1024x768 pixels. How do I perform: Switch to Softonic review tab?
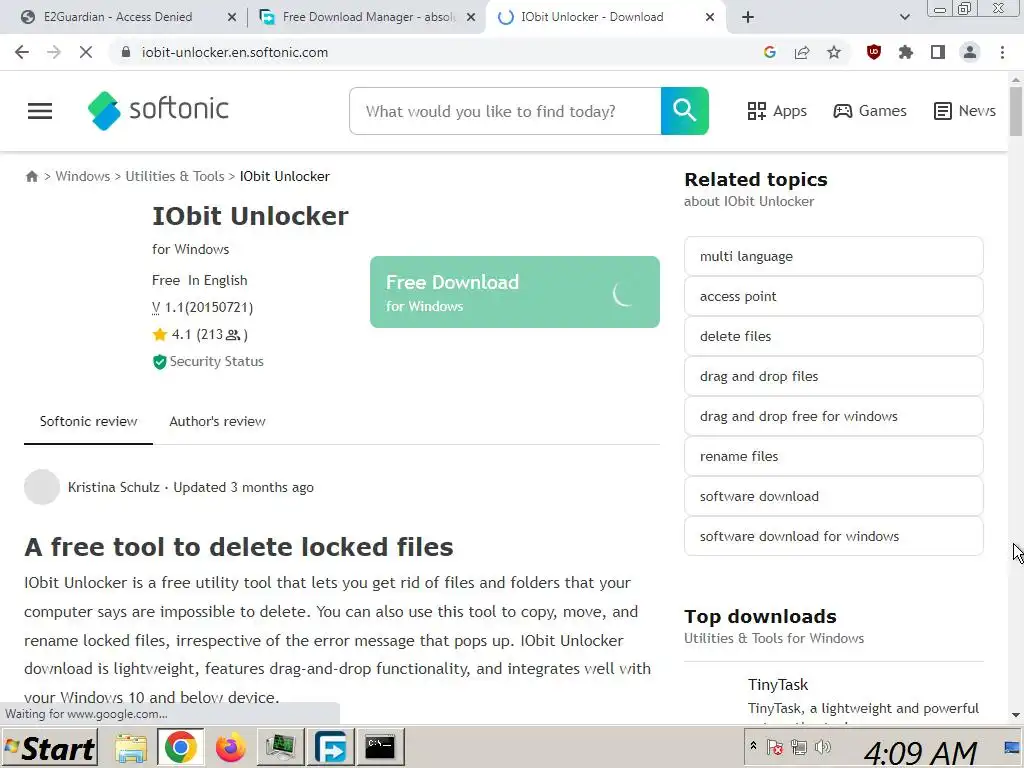(x=88, y=422)
